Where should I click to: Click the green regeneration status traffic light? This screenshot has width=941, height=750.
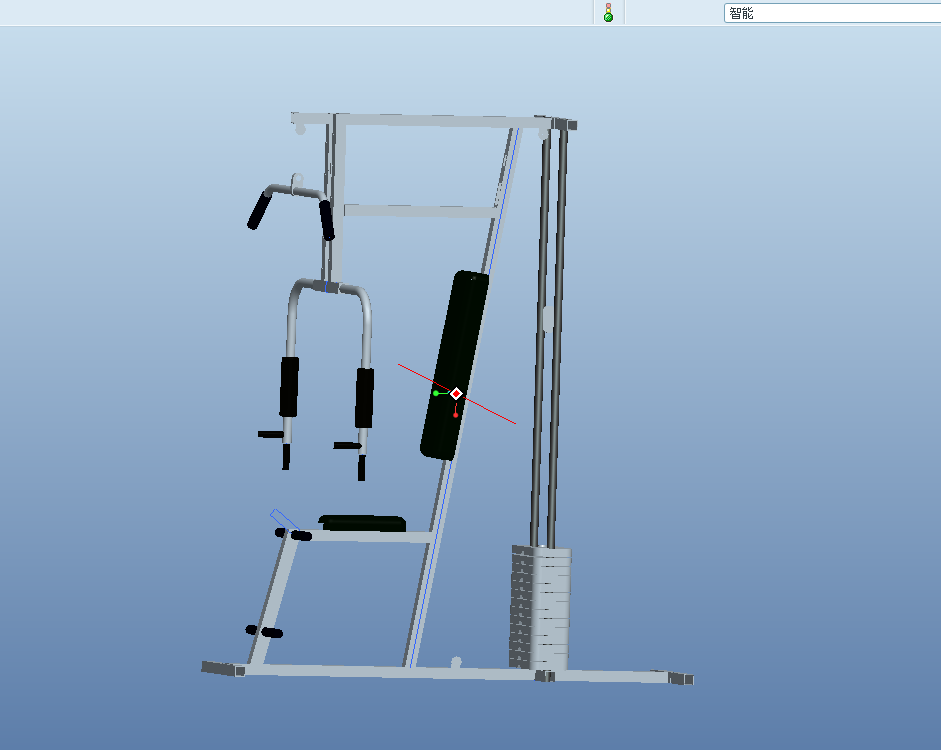click(x=608, y=13)
